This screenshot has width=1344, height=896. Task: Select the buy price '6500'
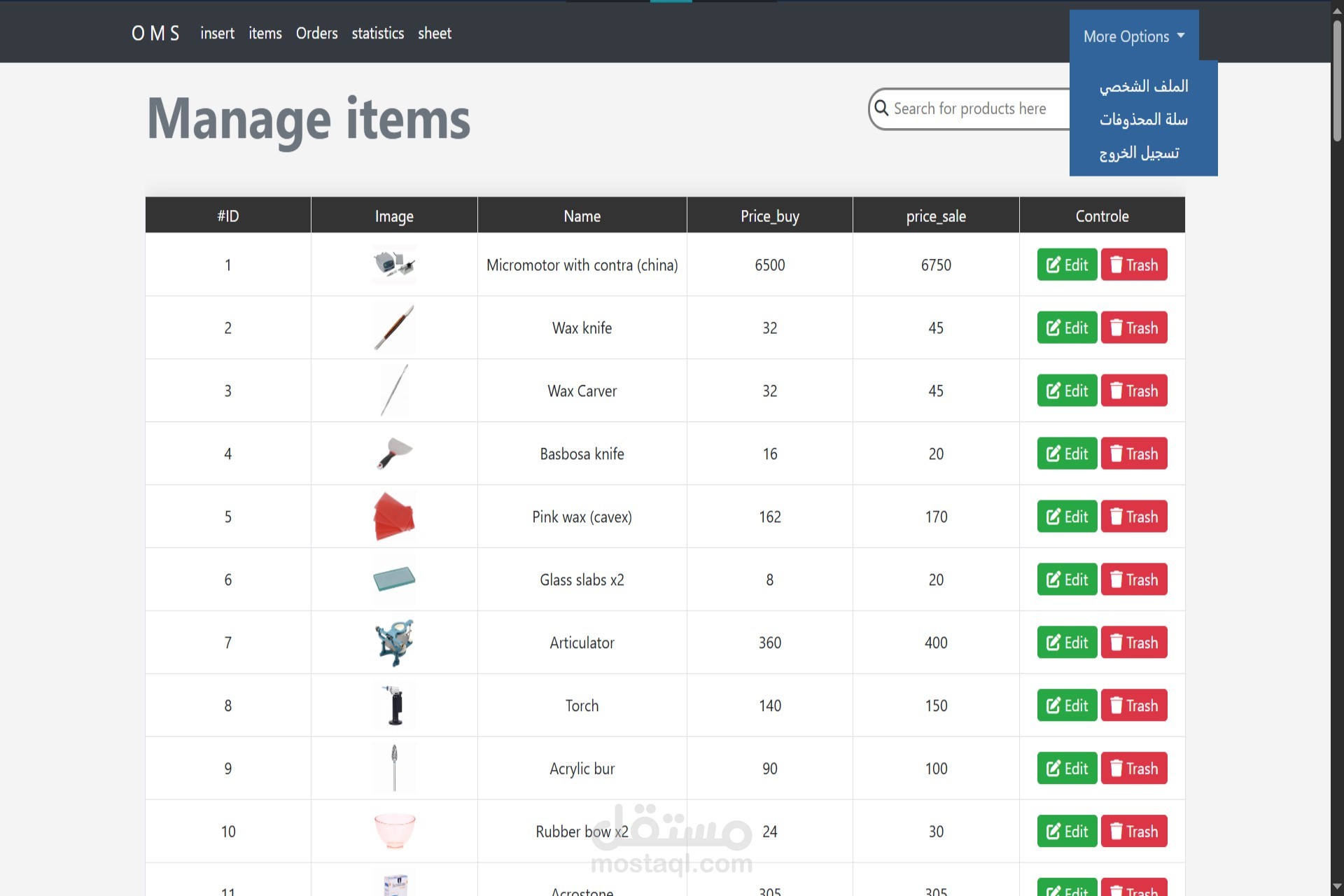(770, 265)
